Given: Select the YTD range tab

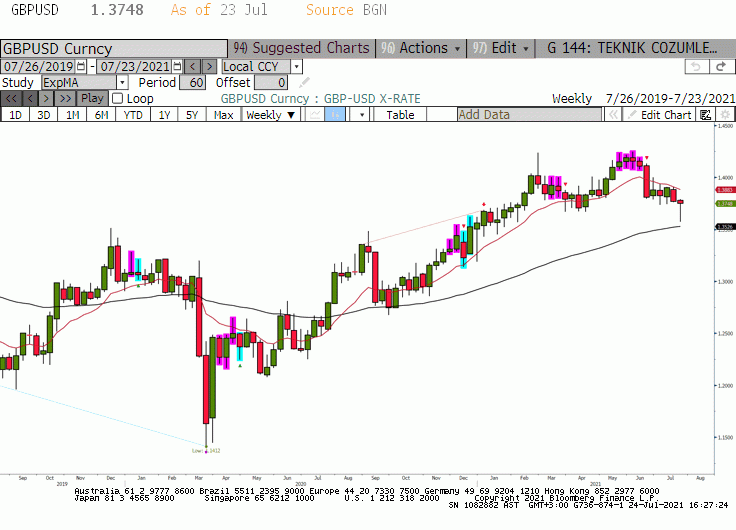Looking at the screenshot, I should point(133,115).
